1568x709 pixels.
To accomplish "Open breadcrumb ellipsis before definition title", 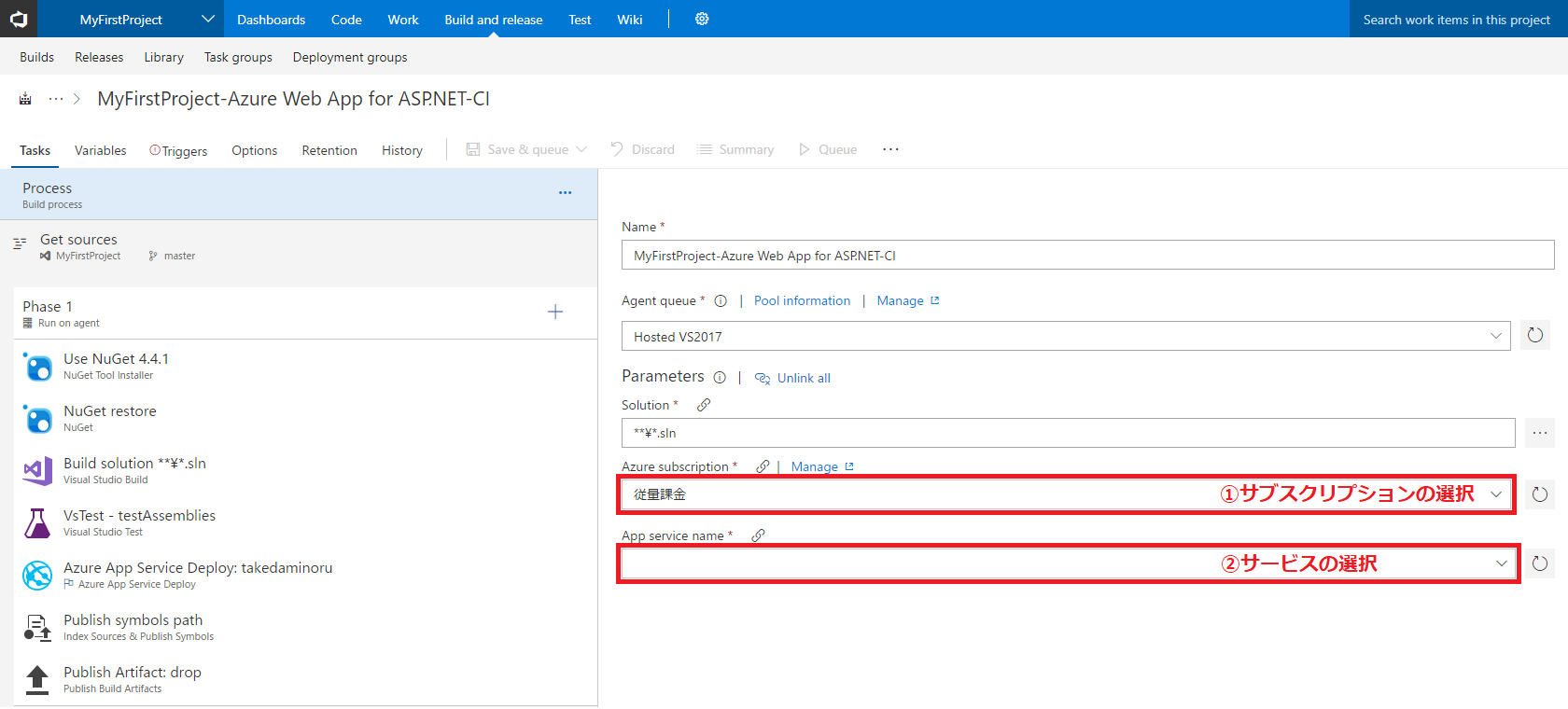I will pyautogui.click(x=56, y=98).
